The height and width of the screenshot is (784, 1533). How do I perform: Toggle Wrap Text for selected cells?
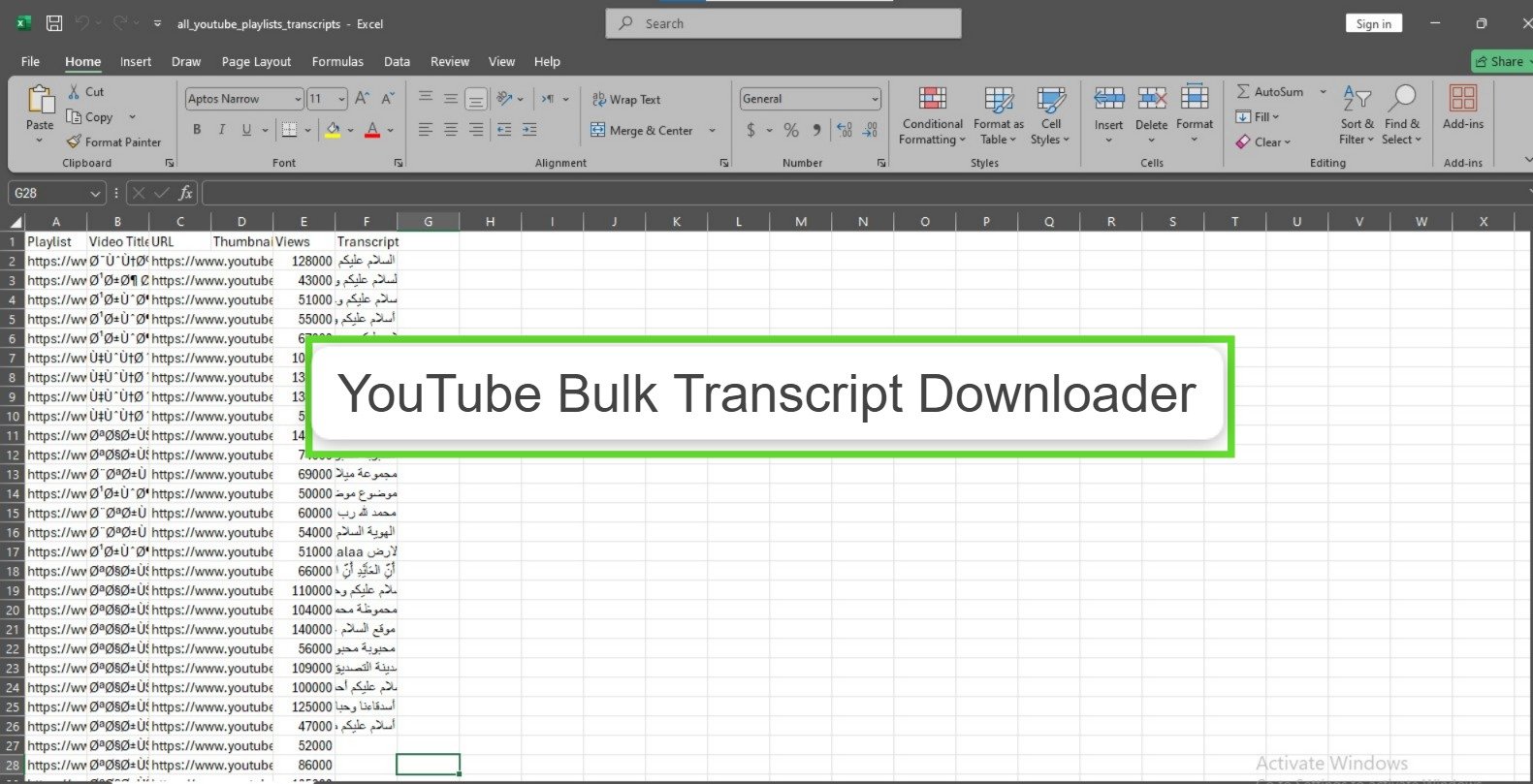coord(625,99)
